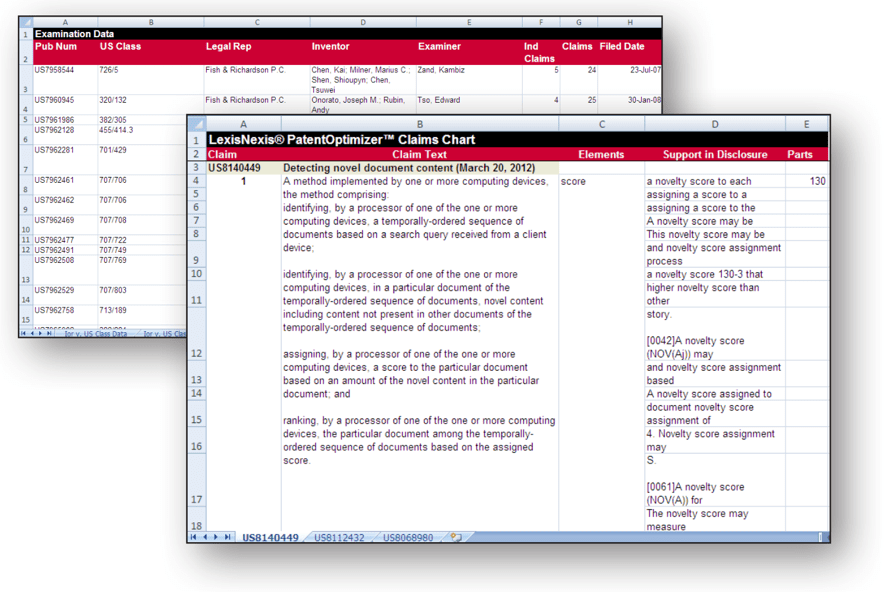Insert new worksheet icon after US8068980 tab
This screenshot has height=592, width=885.
(456, 537)
